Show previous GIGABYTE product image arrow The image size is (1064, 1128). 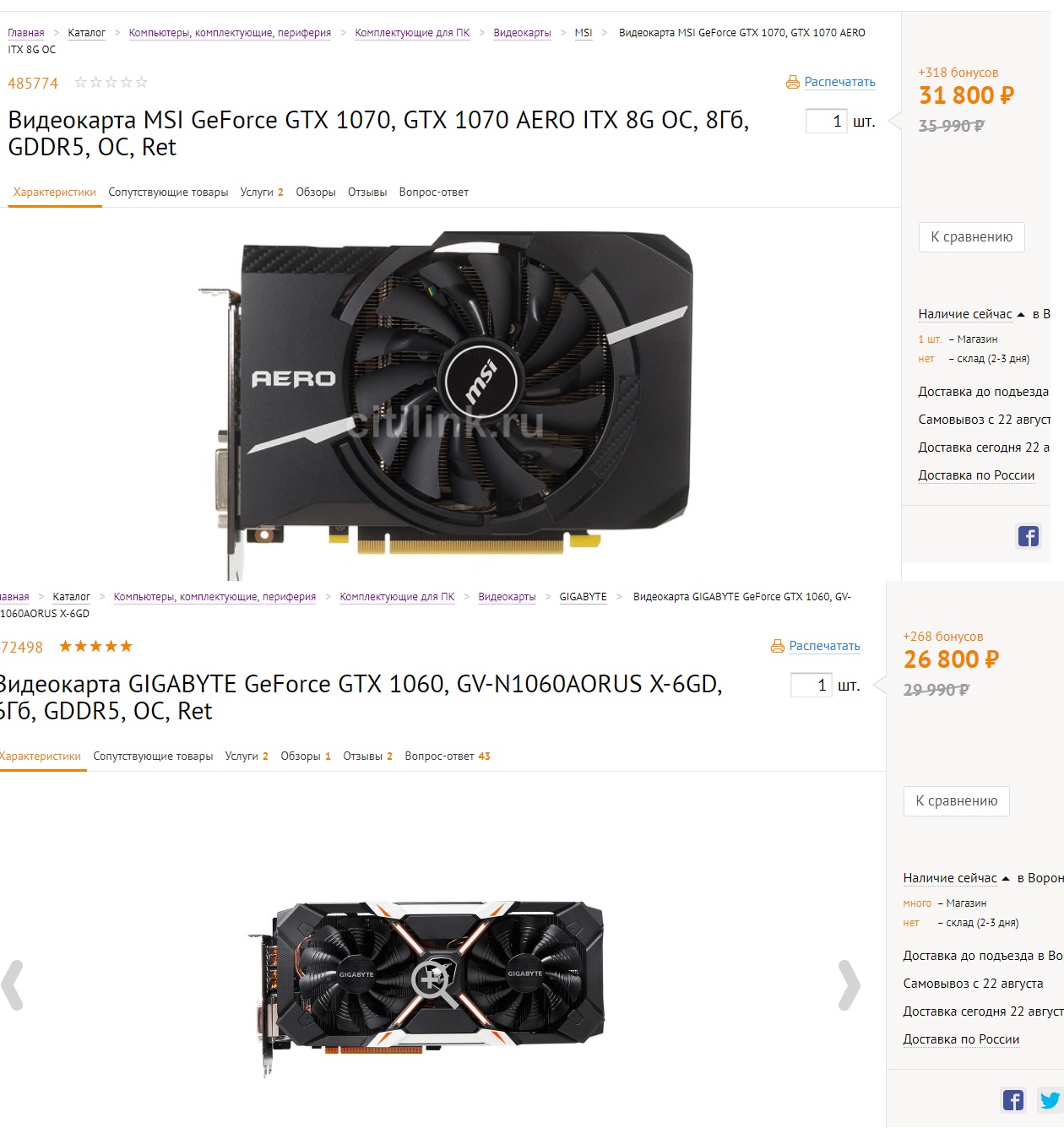tap(12, 985)
